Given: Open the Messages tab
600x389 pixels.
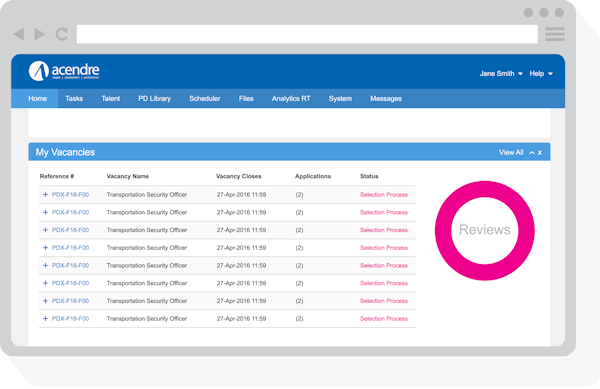Looking at the screenshot, I should 386,99.
